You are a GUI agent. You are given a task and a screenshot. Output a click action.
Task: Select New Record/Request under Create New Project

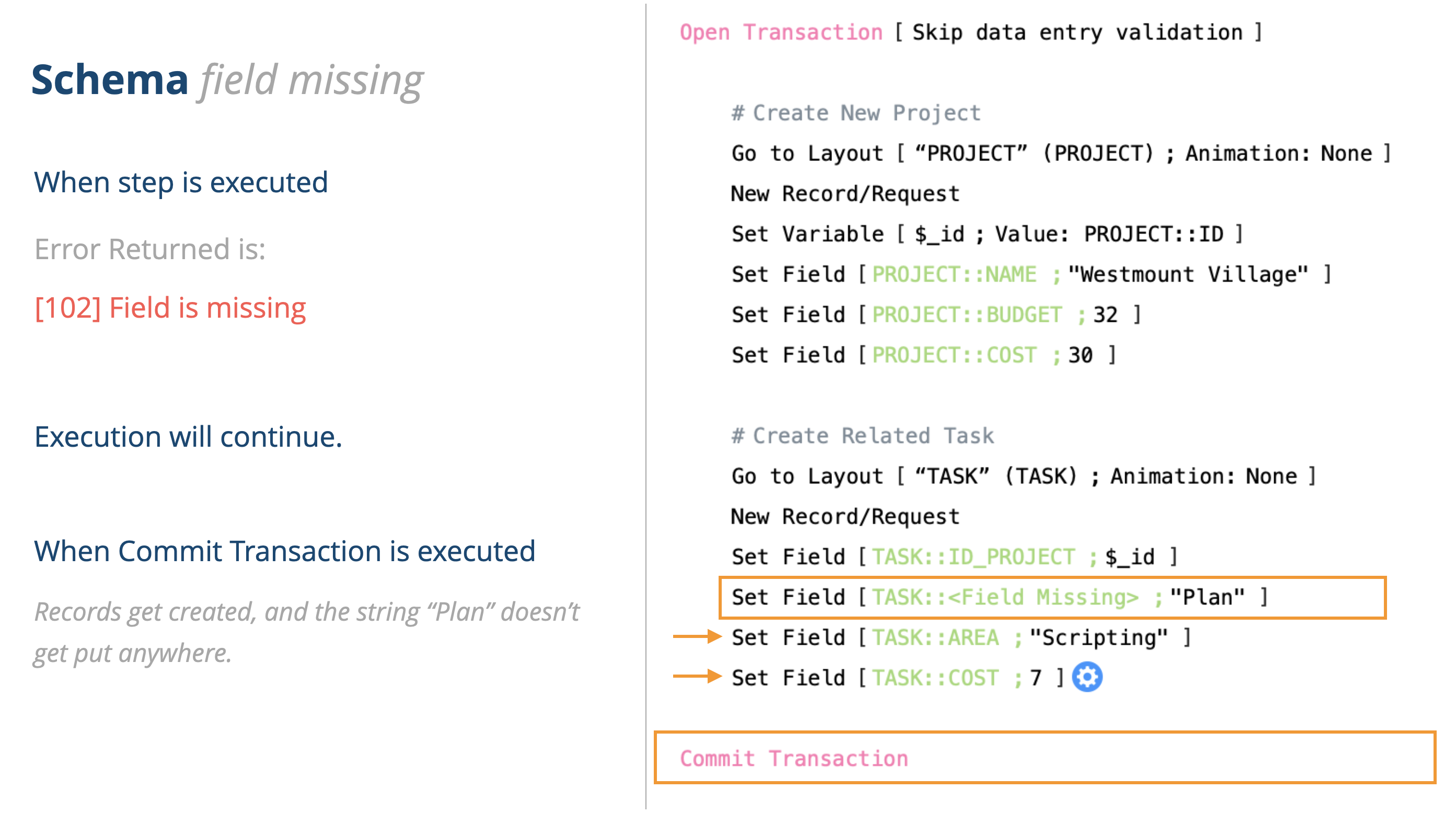point(845,194)
